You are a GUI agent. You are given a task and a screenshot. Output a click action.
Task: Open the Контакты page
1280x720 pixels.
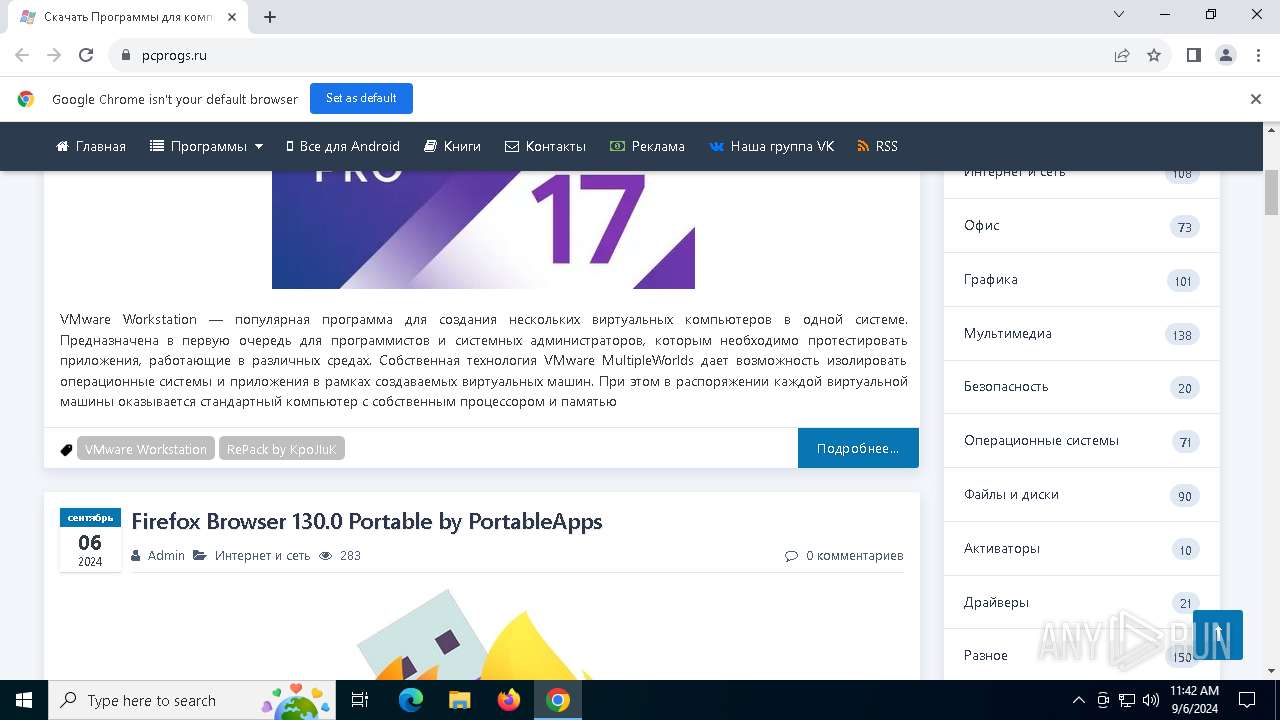pos(545,146)
